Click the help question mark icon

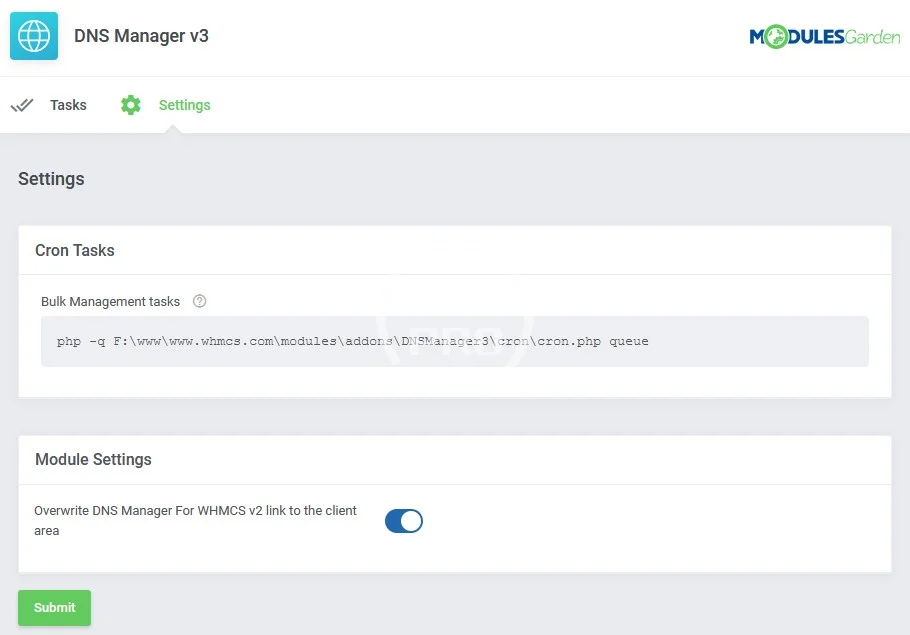point(199,301)
